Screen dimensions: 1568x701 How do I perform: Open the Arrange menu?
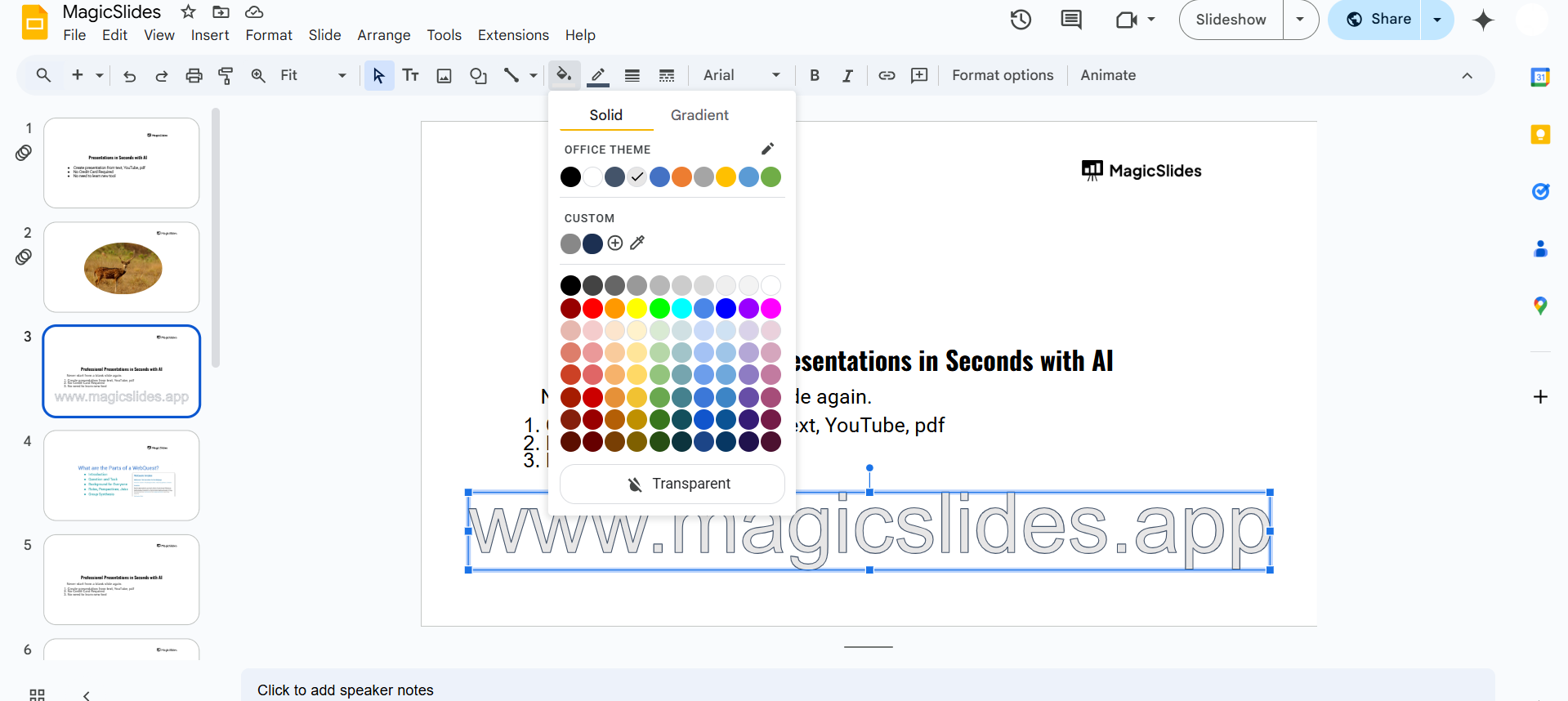(x=383, y=35)
